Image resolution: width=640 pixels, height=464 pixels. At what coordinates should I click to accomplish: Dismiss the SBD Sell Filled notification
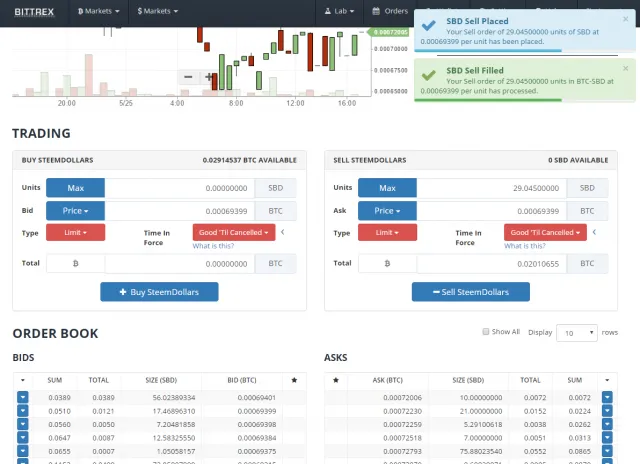(625, 68)
